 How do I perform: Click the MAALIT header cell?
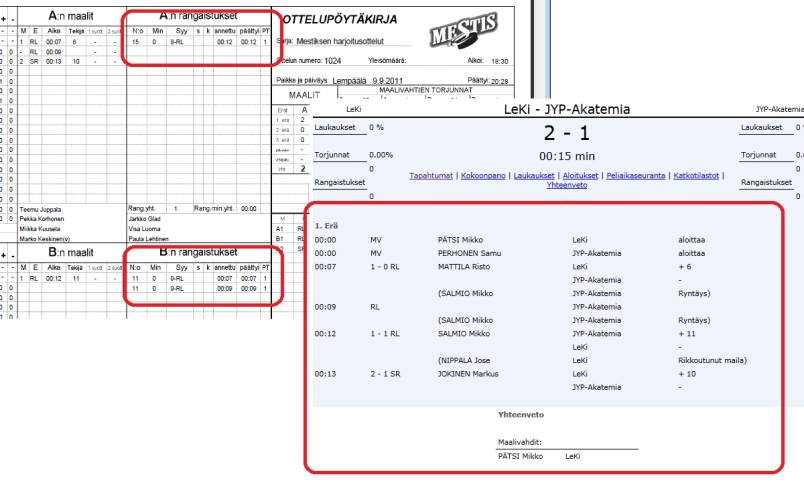coord(304,95)
